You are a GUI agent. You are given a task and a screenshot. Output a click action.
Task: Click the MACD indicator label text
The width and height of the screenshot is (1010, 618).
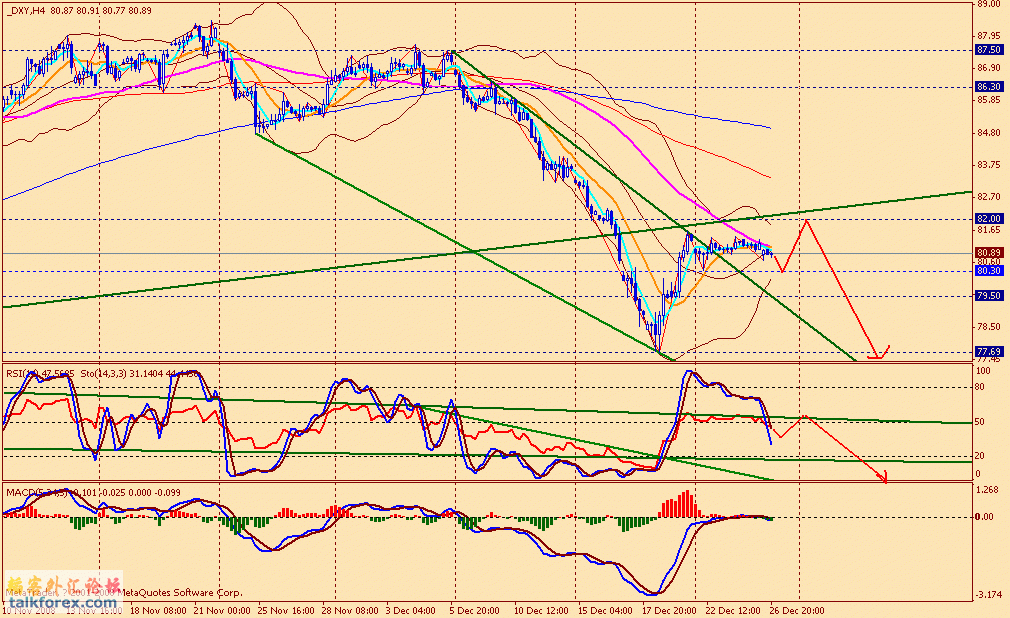pyautogui.click(x=93, y=492)
